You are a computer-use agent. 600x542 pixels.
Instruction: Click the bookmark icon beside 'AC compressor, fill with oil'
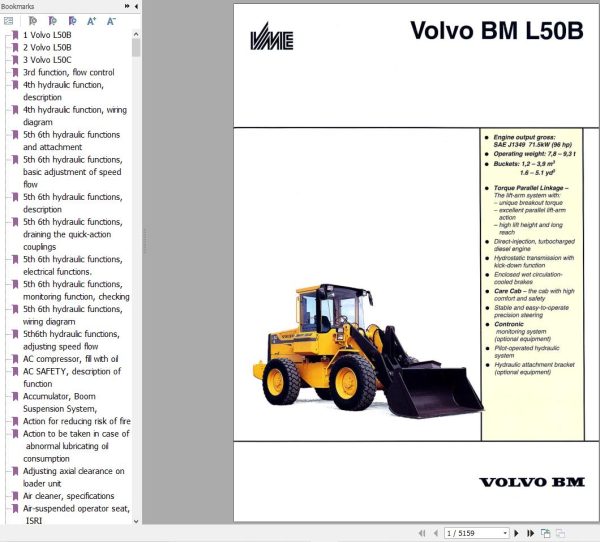(15, 359)
